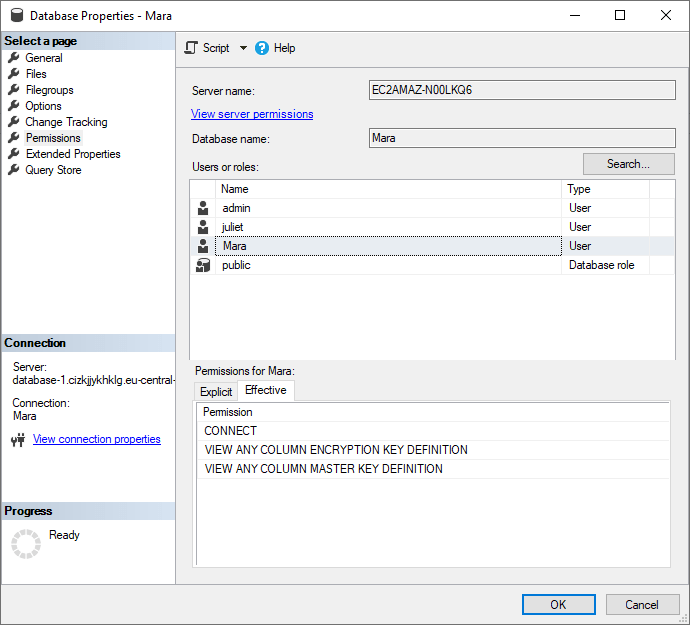Click the admin user icon

tap(203, 208)
